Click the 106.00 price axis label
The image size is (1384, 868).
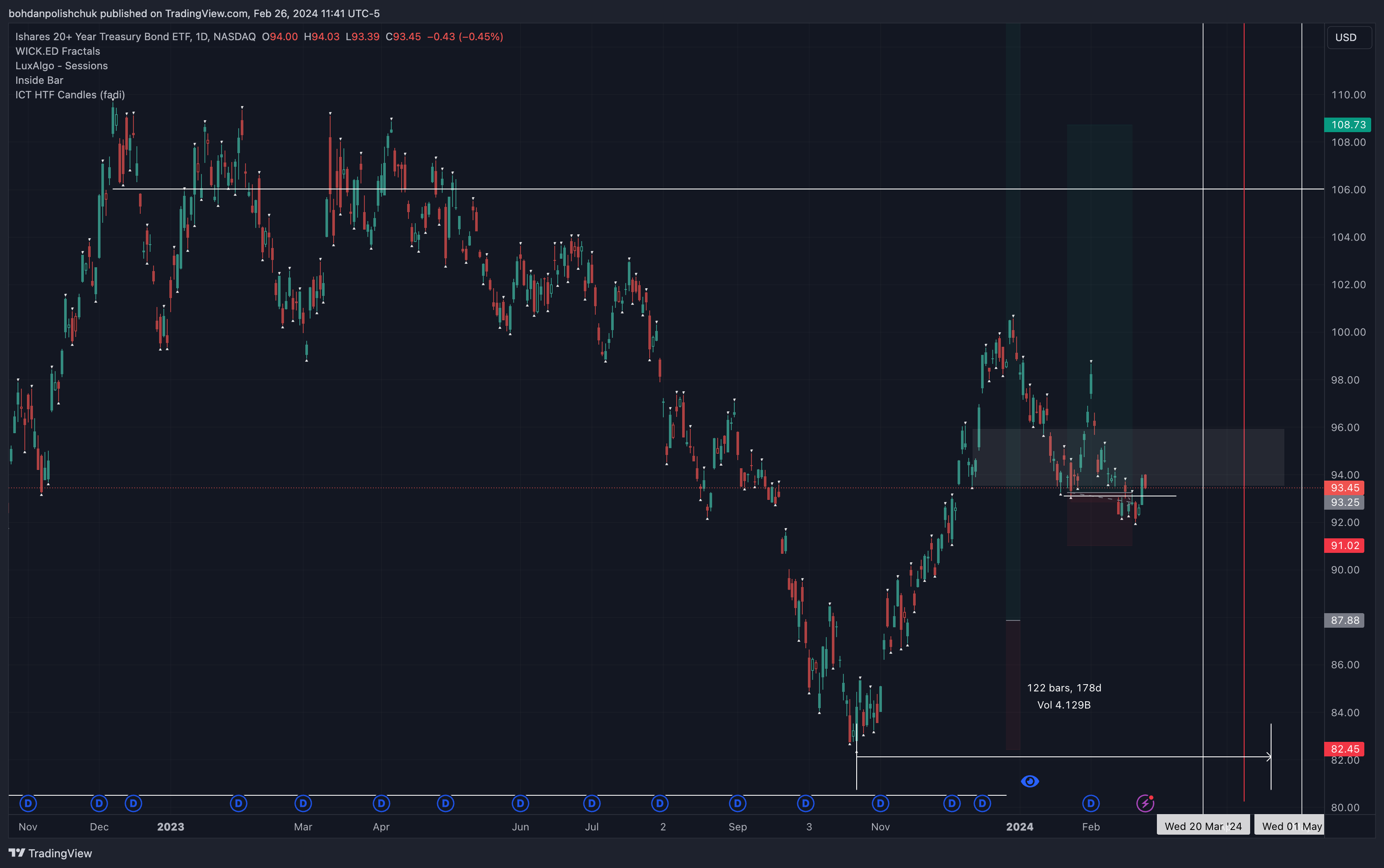[1349, 189]
